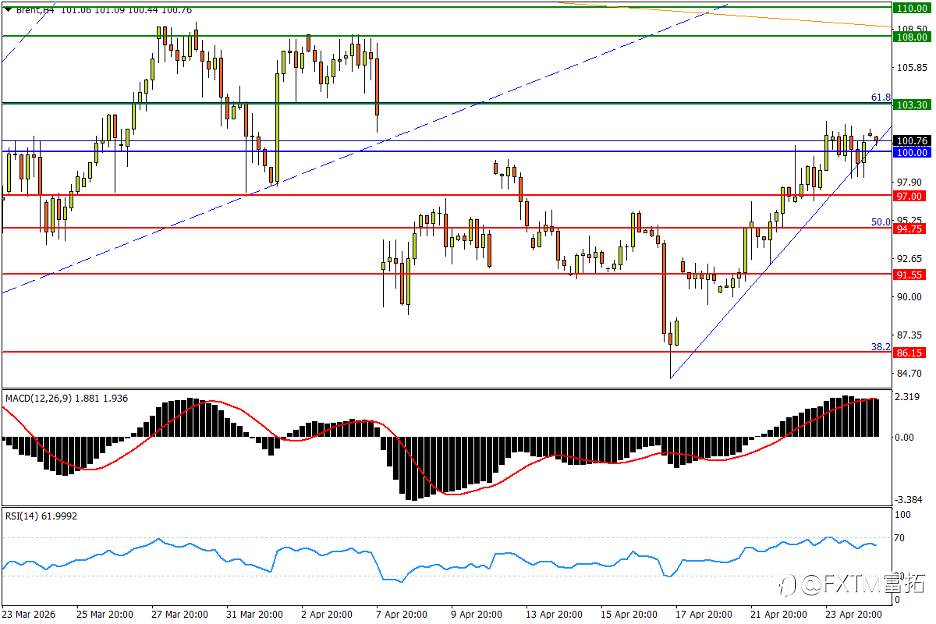Click the 31 Mar 20:00 time label
This screenshot has height=624, width=936.
[x=254, y=614]
